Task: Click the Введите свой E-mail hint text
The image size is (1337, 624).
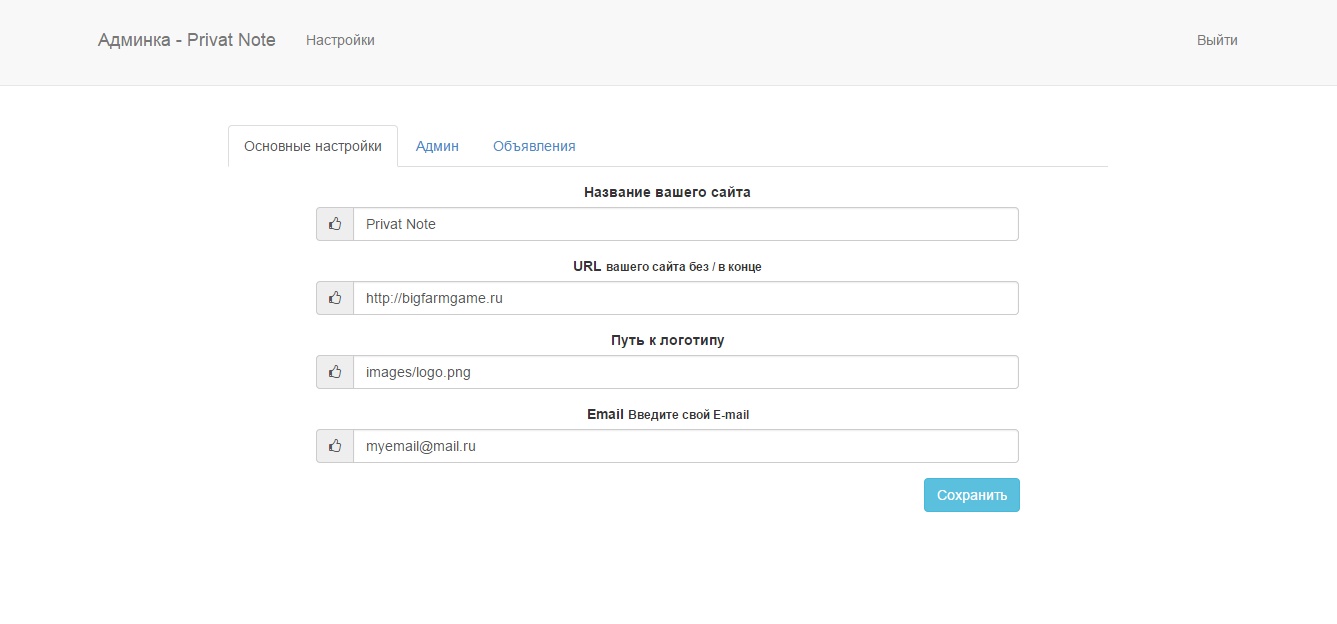Action: [x=688, y=415]
